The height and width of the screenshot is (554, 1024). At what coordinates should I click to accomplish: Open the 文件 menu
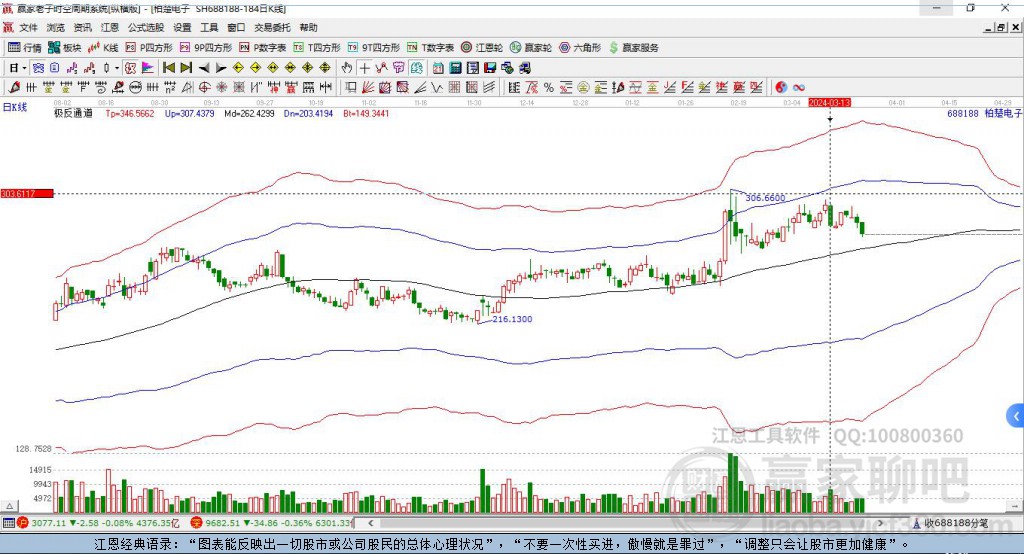pos(28,27)
